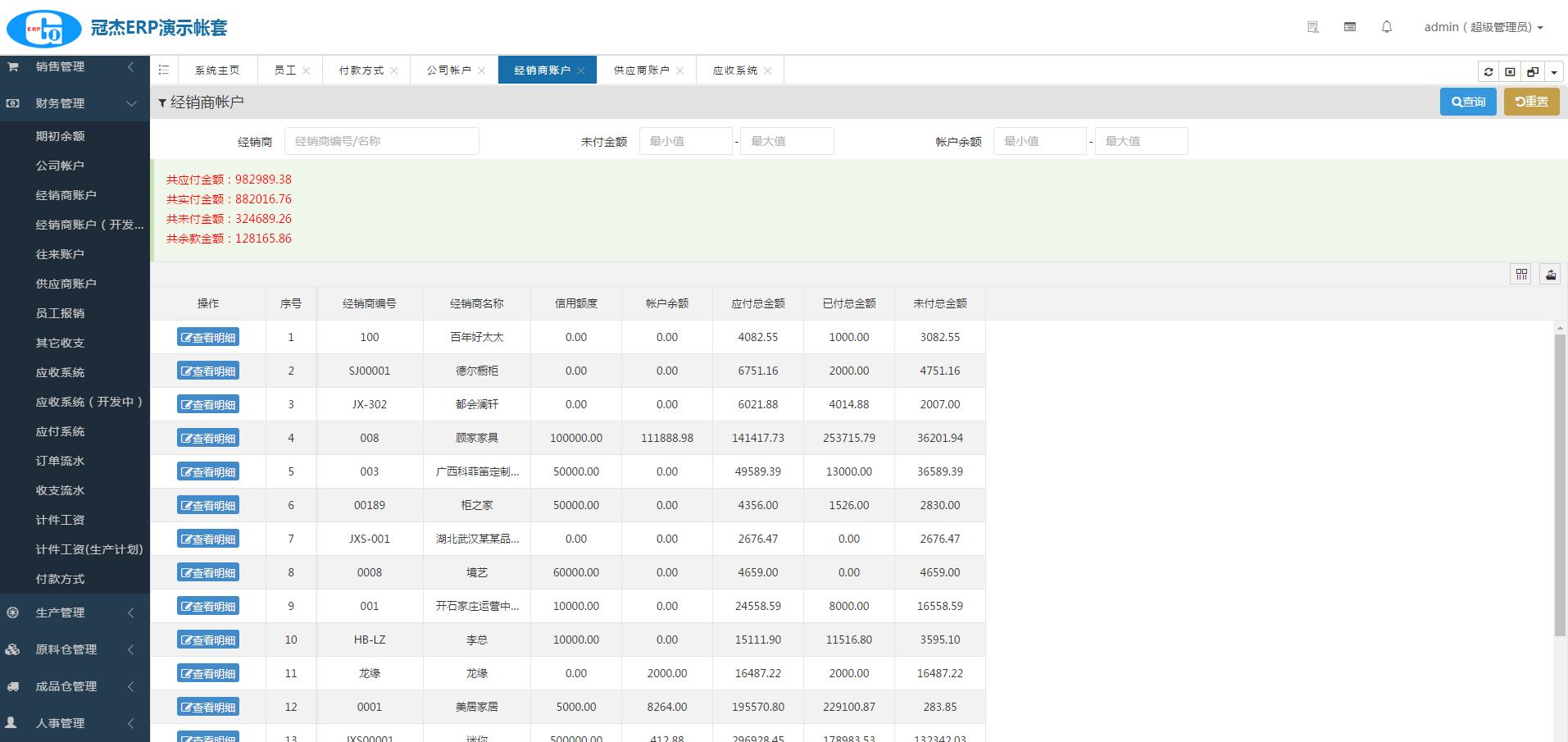Switch to the 供应商账户 tab

click(641, 71)
